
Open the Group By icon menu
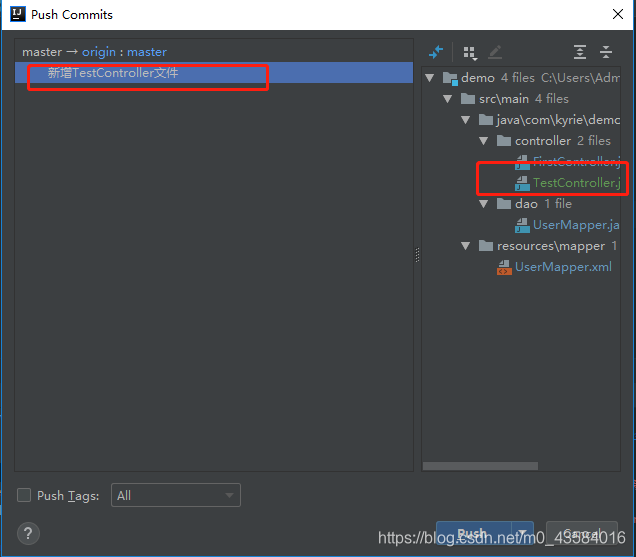(x=470, y=52)
